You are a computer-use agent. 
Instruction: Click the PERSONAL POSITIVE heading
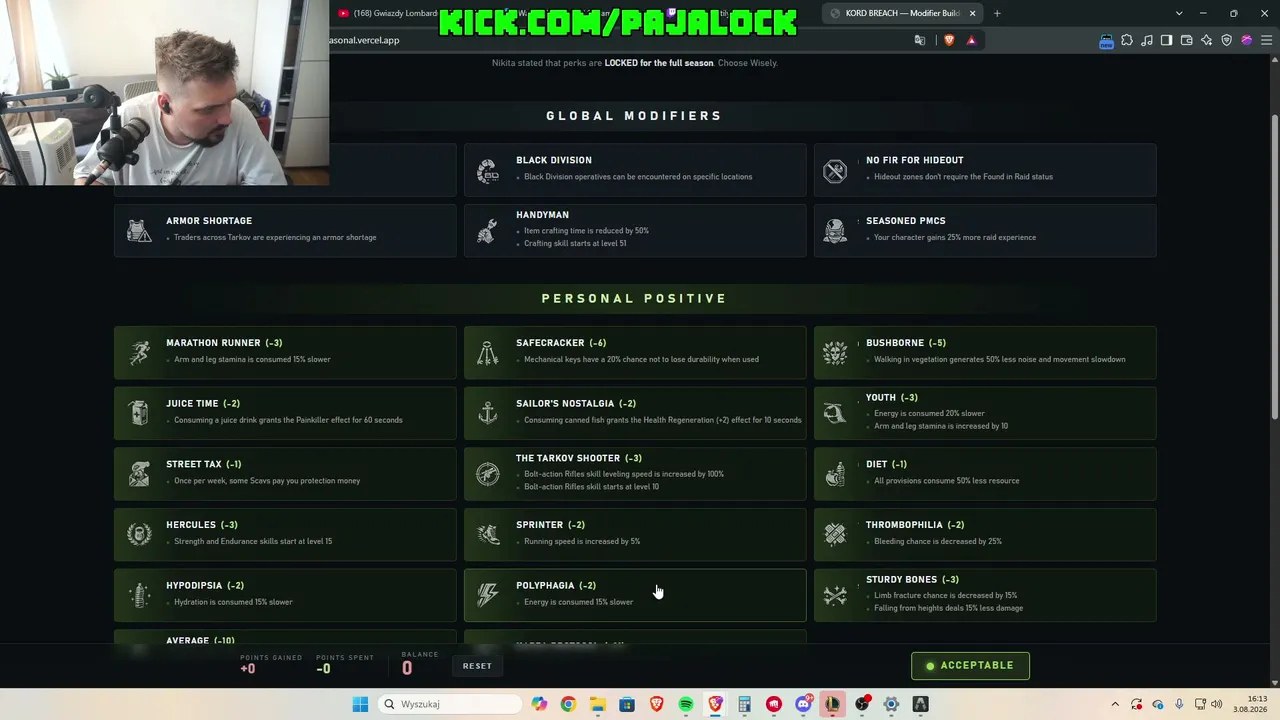[x=634, y=298]
